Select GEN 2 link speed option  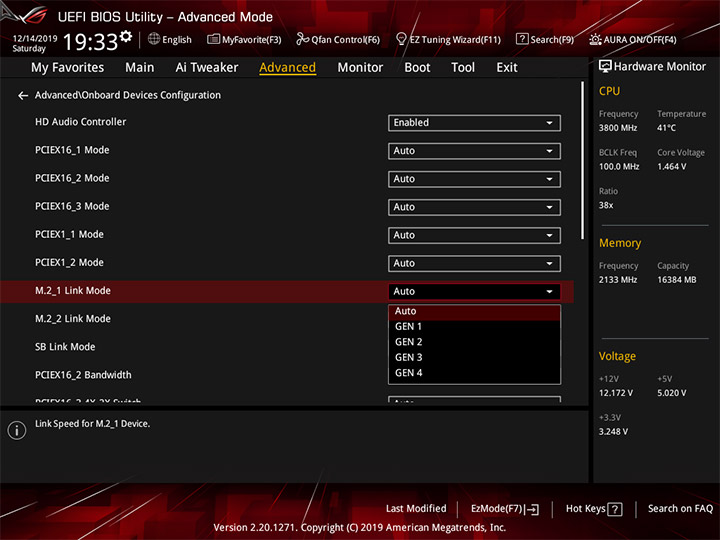point(474,342)
